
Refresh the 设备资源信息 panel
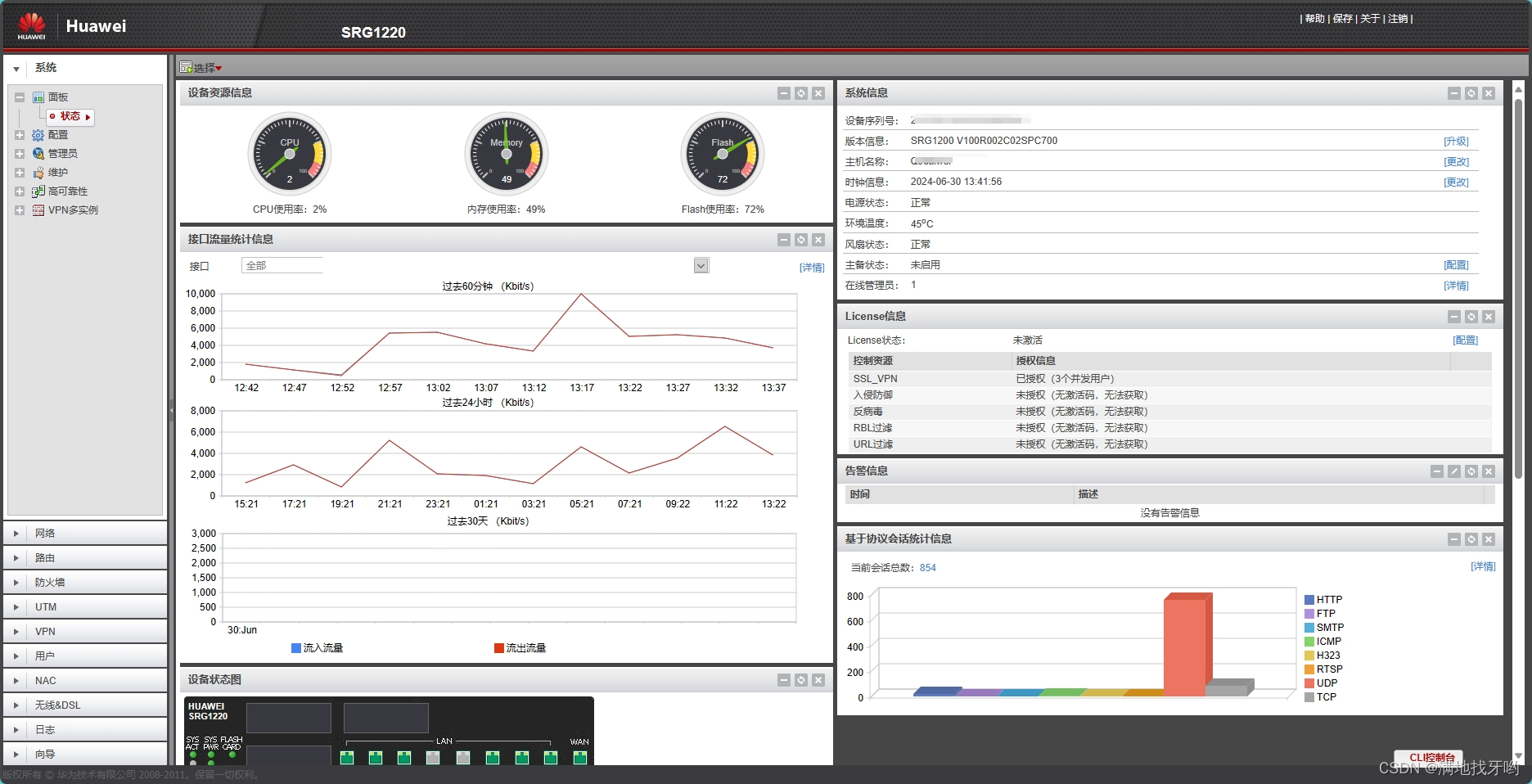tap(801, 93)
